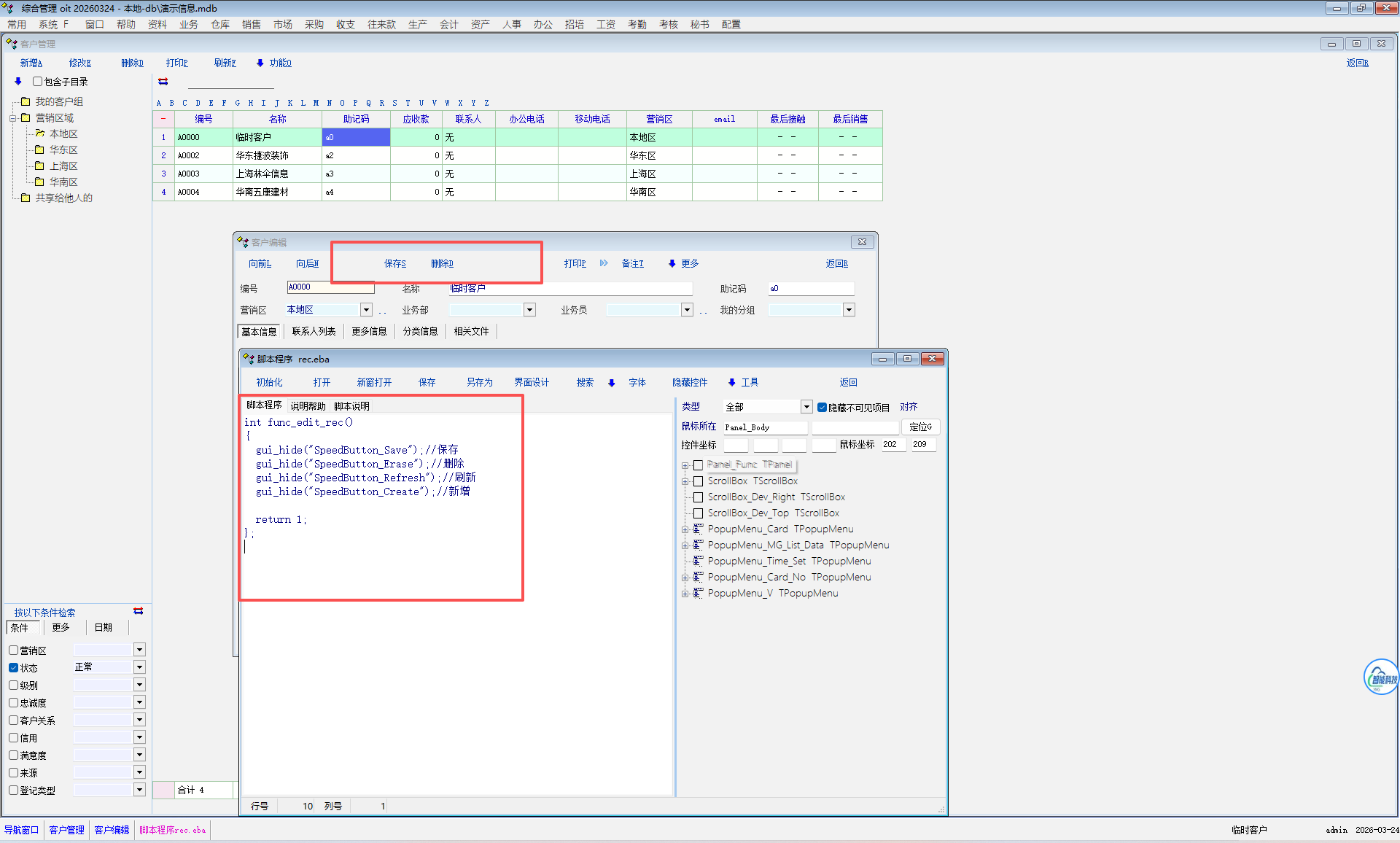The image size is (1400, 843).
Task: Click the 名称 input field showing 临时客户
Action: (569, 289)
